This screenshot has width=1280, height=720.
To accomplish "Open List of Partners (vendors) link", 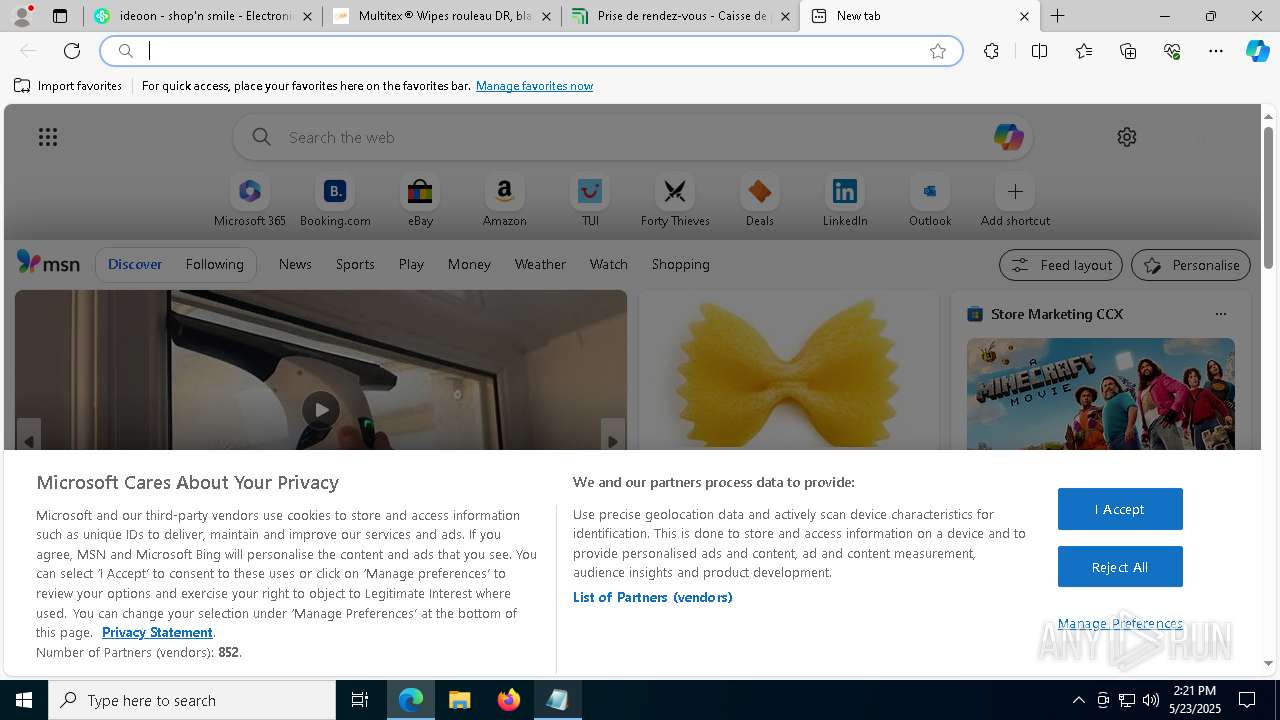I will pyautogui.click(x=653, y=597).
